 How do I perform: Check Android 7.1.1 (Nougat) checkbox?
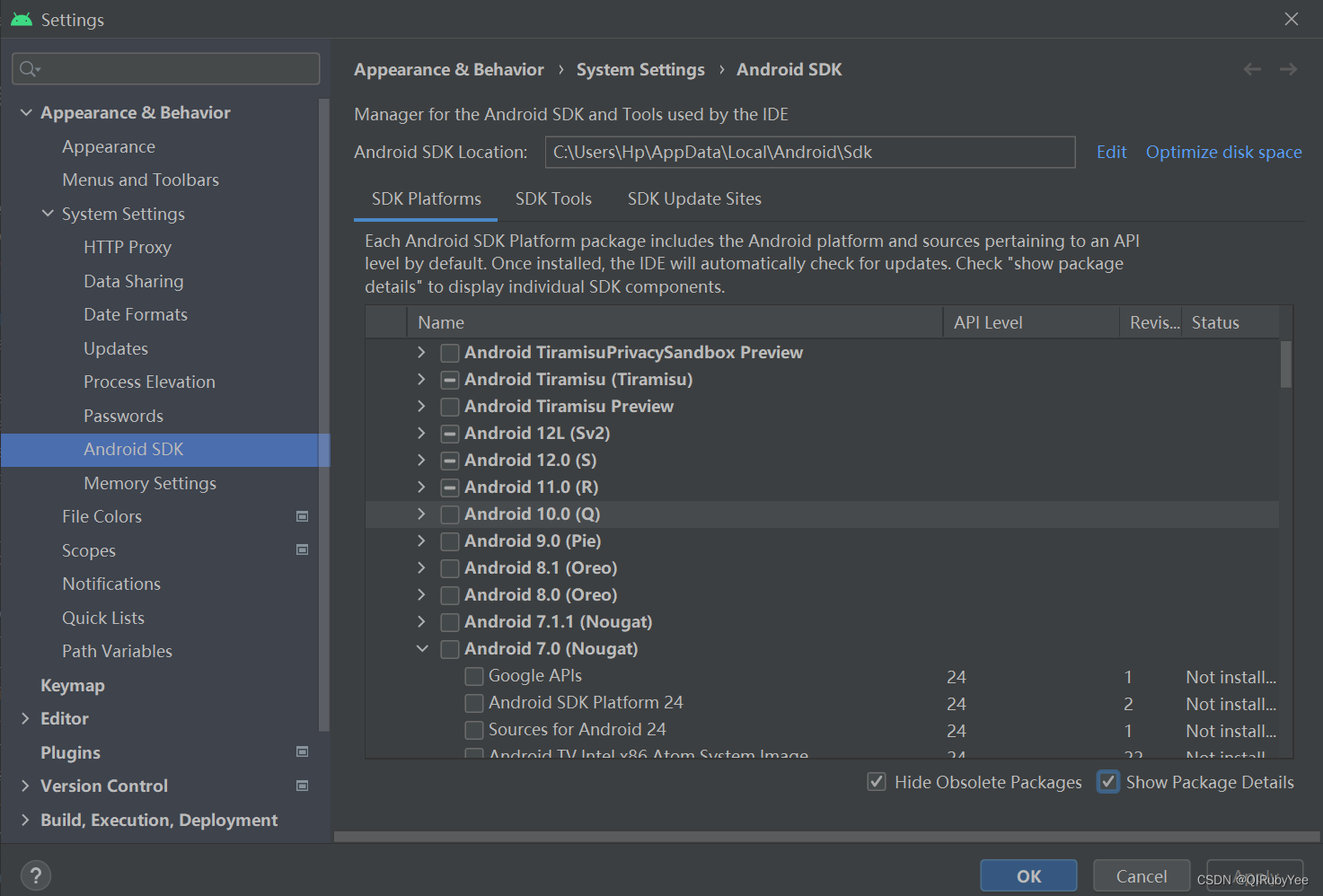point(450,622)
